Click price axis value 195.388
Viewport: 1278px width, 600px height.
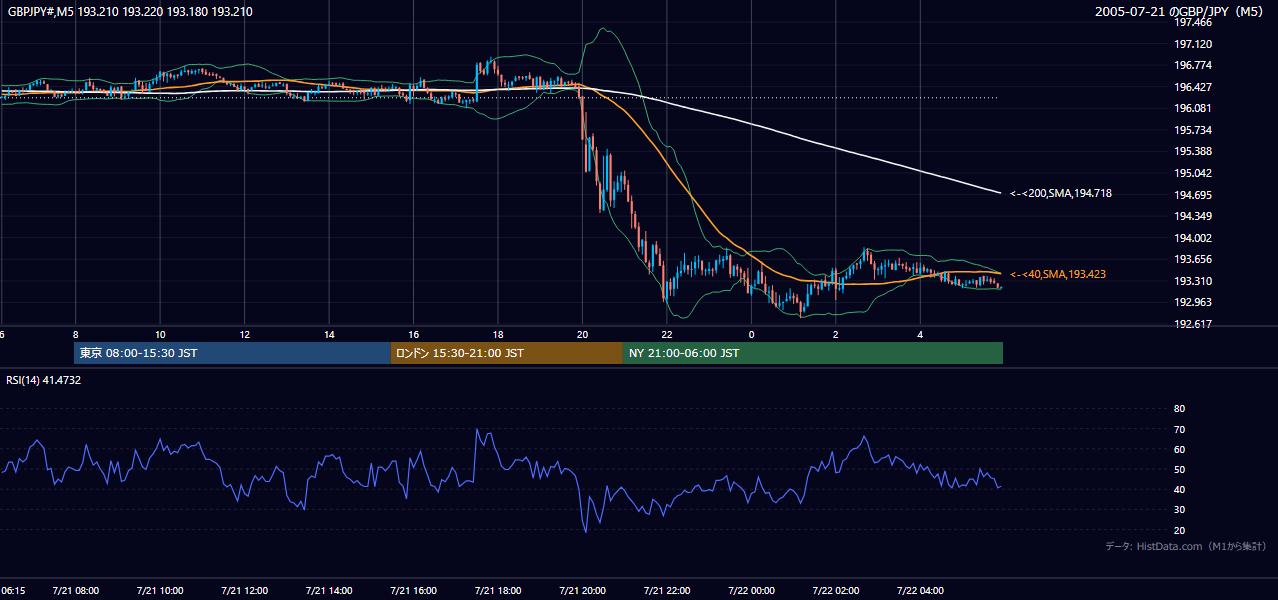tap(1193, 152)
